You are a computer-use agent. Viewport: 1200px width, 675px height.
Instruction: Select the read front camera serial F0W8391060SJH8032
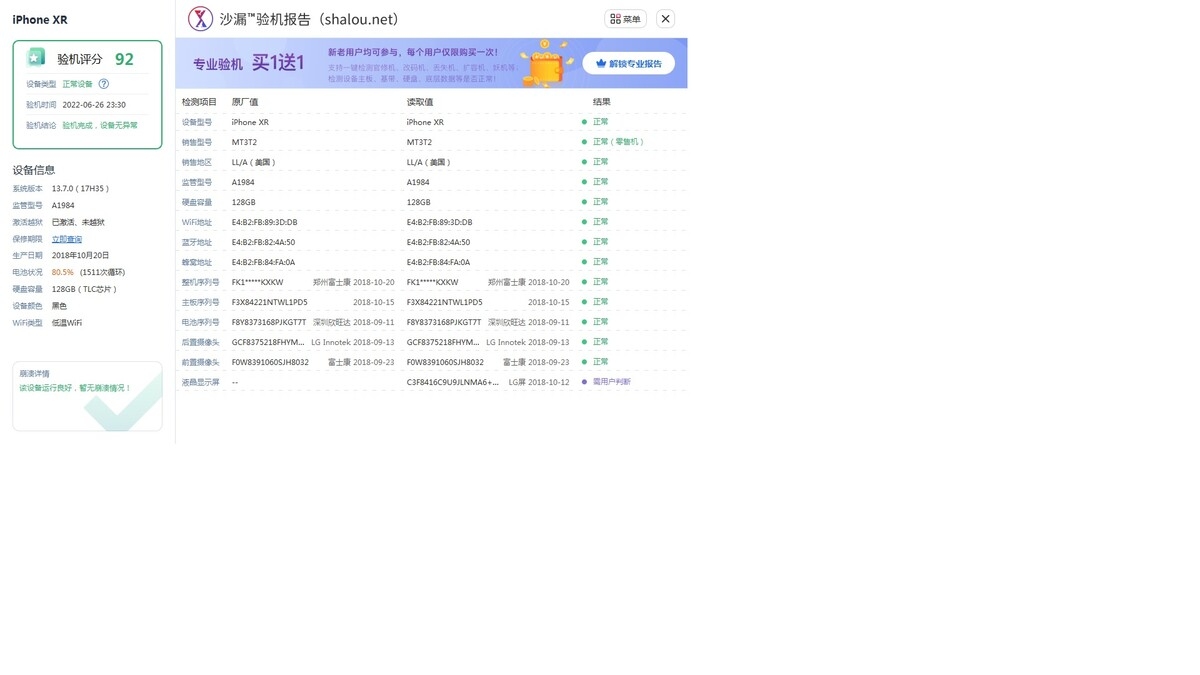[x=445, y=362]
